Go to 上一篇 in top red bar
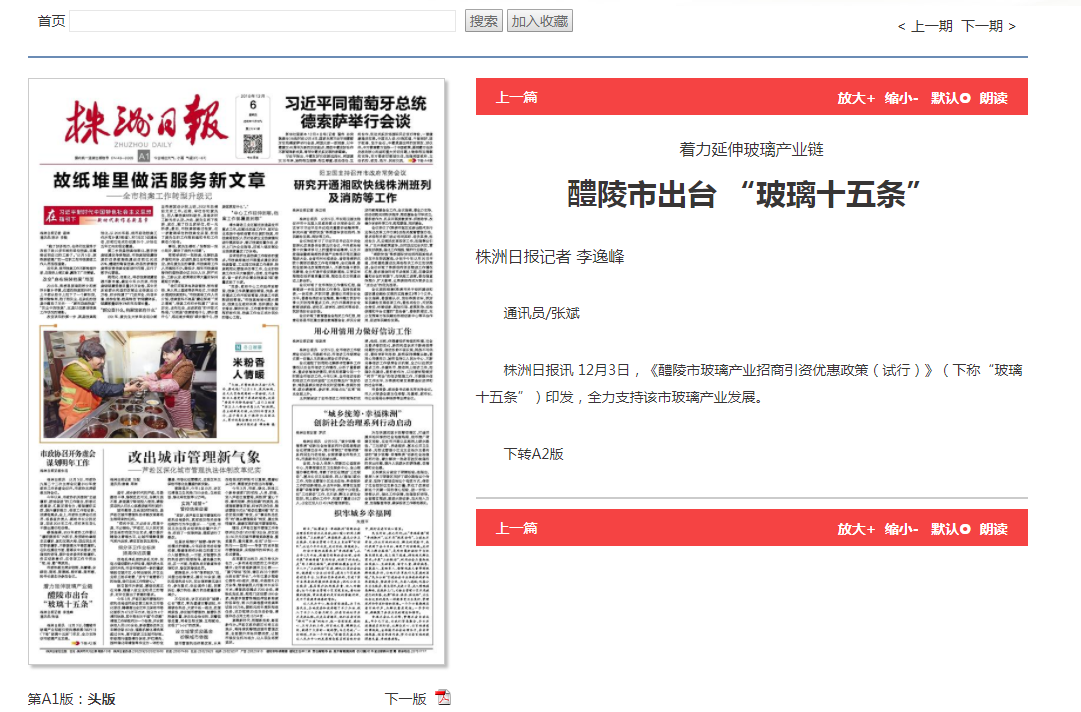This screenshot has width=1081, height=712. point(516,97)
